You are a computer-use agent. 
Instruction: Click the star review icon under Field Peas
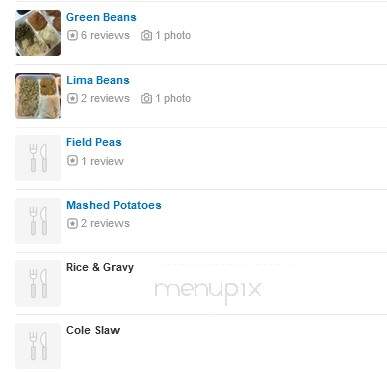(72, 161)
